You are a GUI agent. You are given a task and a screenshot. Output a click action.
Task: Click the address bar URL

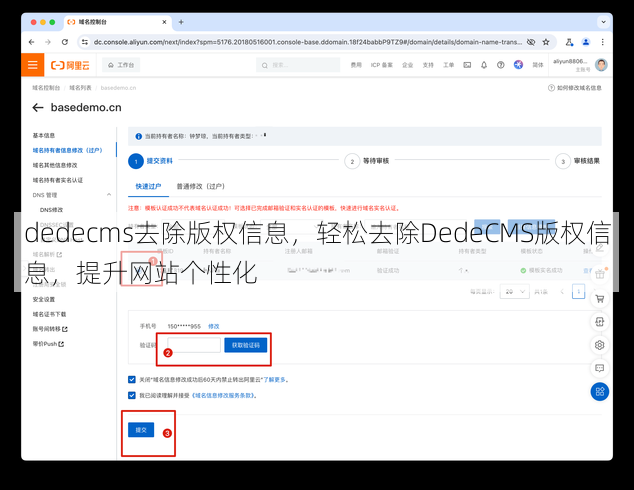tap(307, 42)
